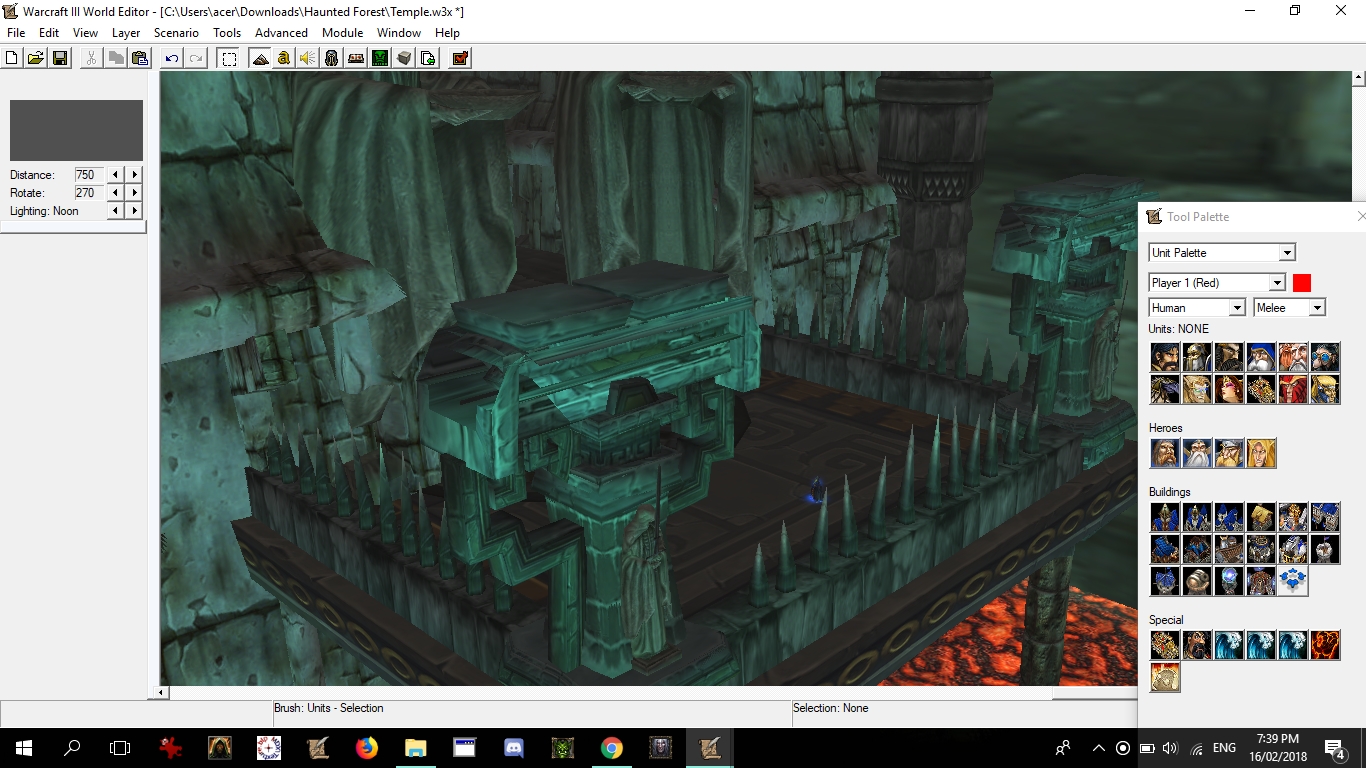Open the Tools menu
Image resolution: width=1366 pixels, height=768 pixels.
pos(227,33)
